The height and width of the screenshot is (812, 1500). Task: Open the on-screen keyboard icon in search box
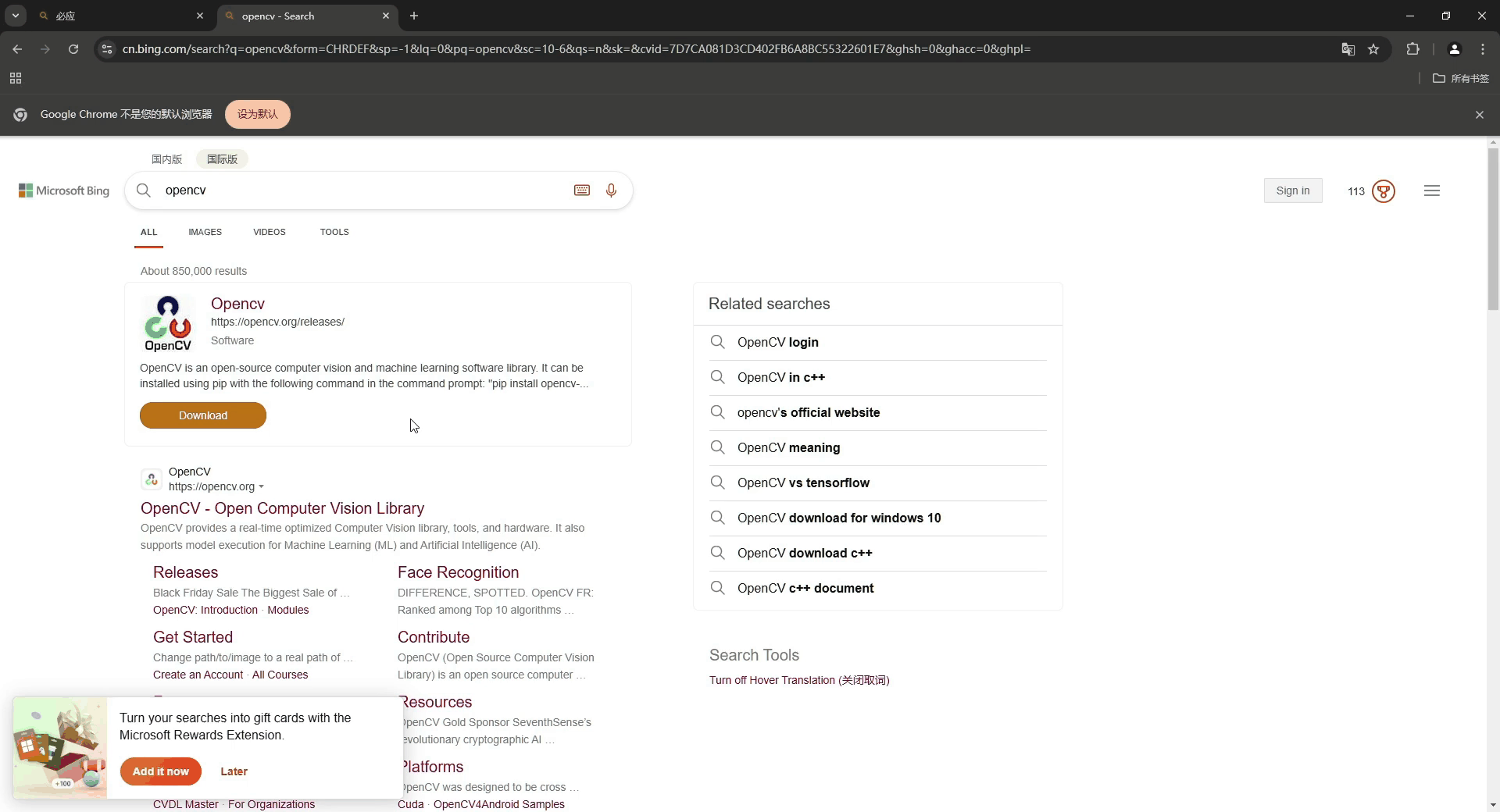coord(581,191)
